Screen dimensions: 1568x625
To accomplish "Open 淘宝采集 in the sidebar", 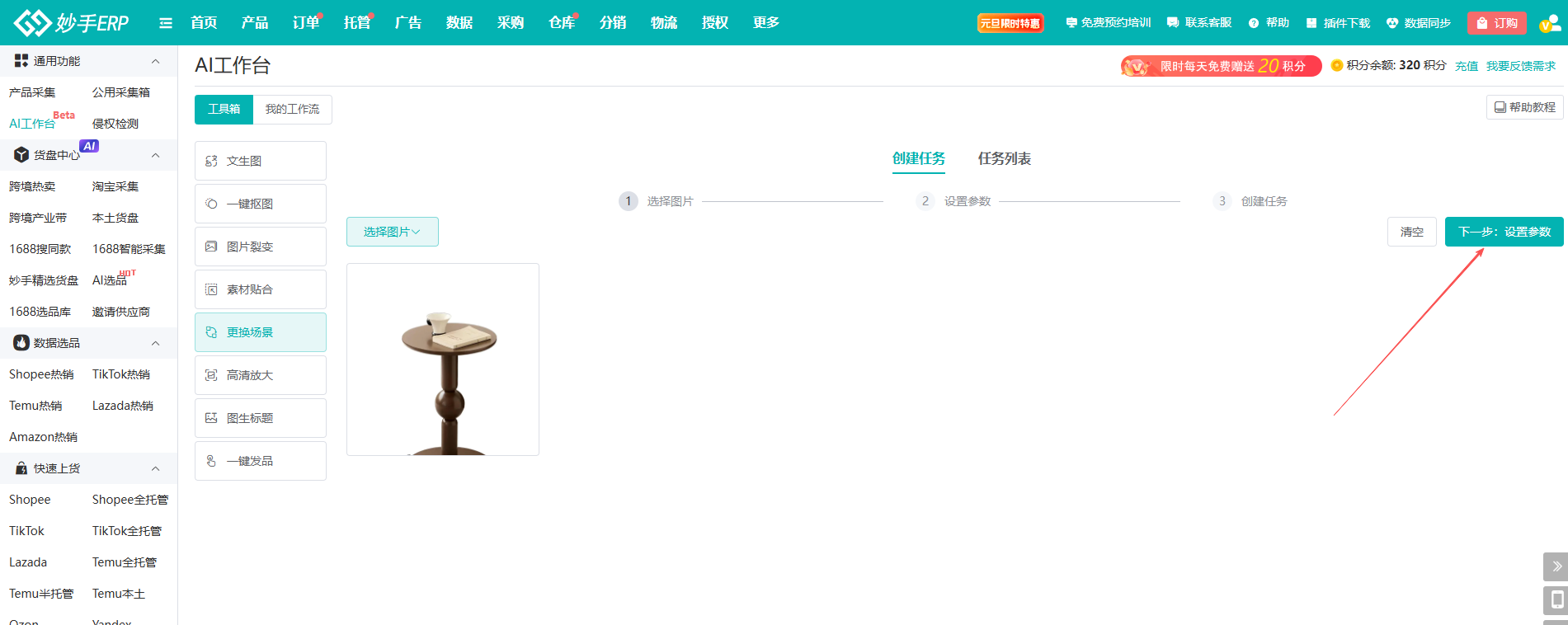I will click(115, 186).
